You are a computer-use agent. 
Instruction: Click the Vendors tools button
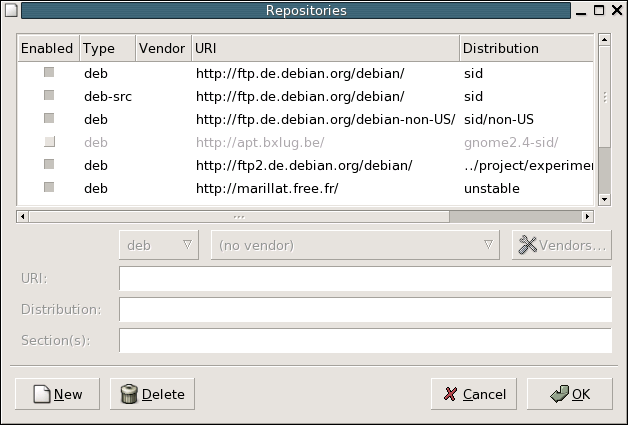(x=562, y=245)
